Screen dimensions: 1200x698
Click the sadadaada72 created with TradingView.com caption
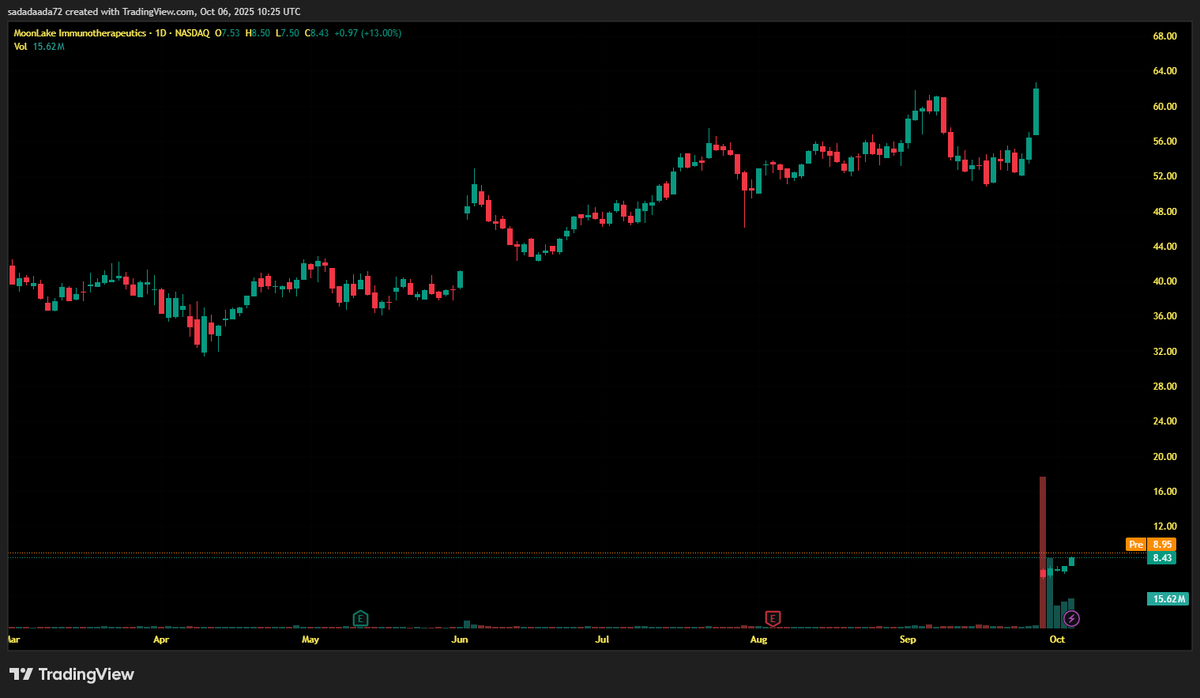(x=156, y=12)
